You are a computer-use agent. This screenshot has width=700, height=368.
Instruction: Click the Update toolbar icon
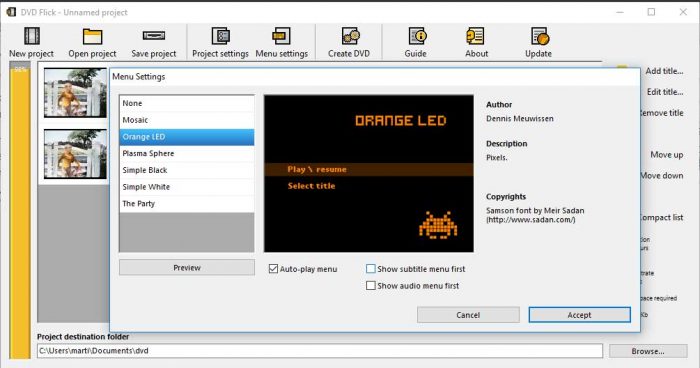tap(540, 36)
